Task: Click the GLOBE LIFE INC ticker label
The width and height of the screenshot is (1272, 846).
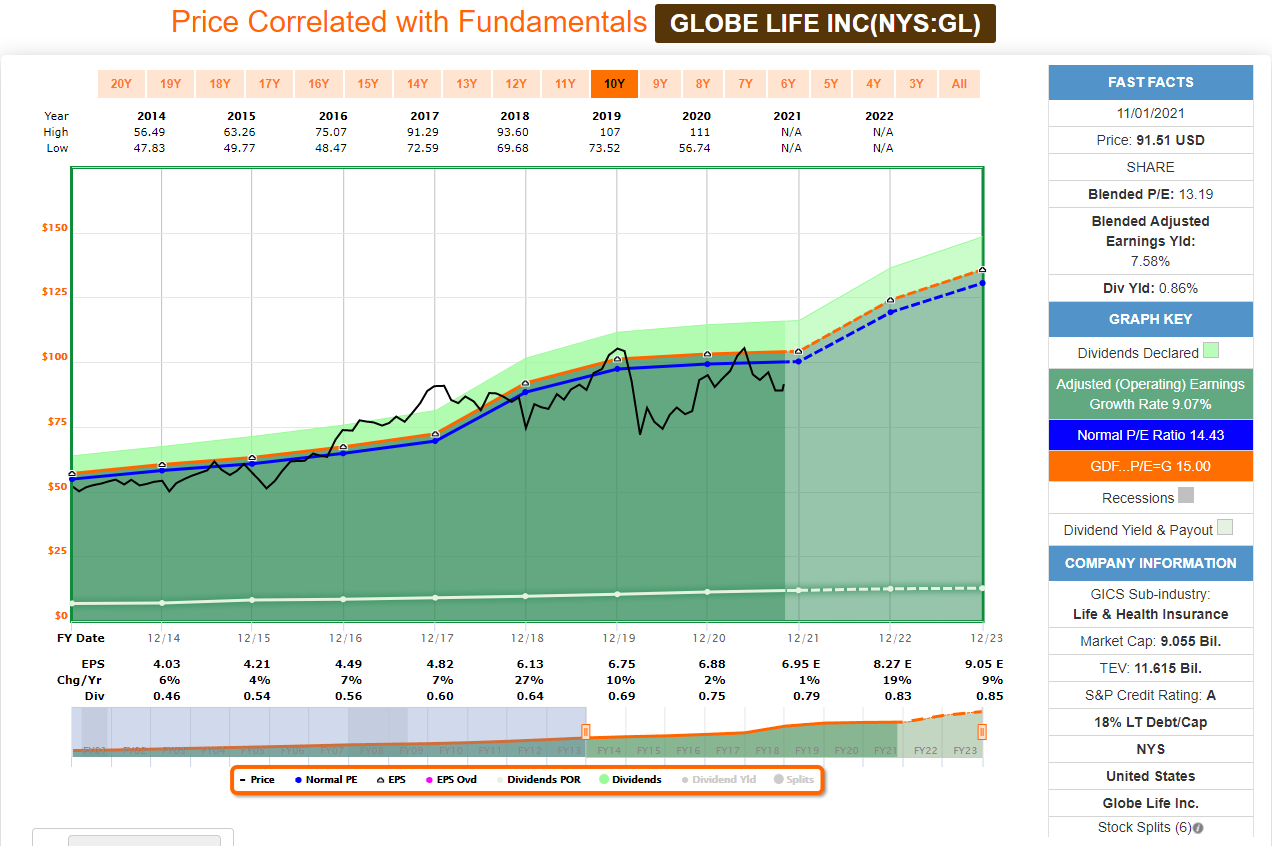Action: coord(825,24)
